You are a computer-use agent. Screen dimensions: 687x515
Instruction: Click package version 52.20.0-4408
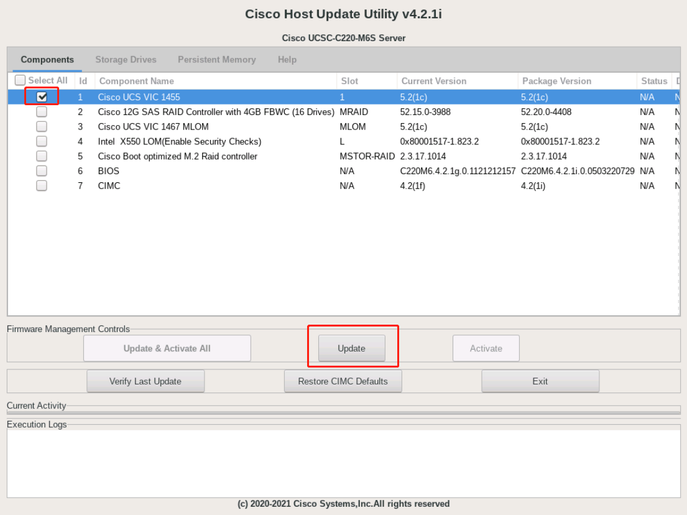(x=546, y=112)
